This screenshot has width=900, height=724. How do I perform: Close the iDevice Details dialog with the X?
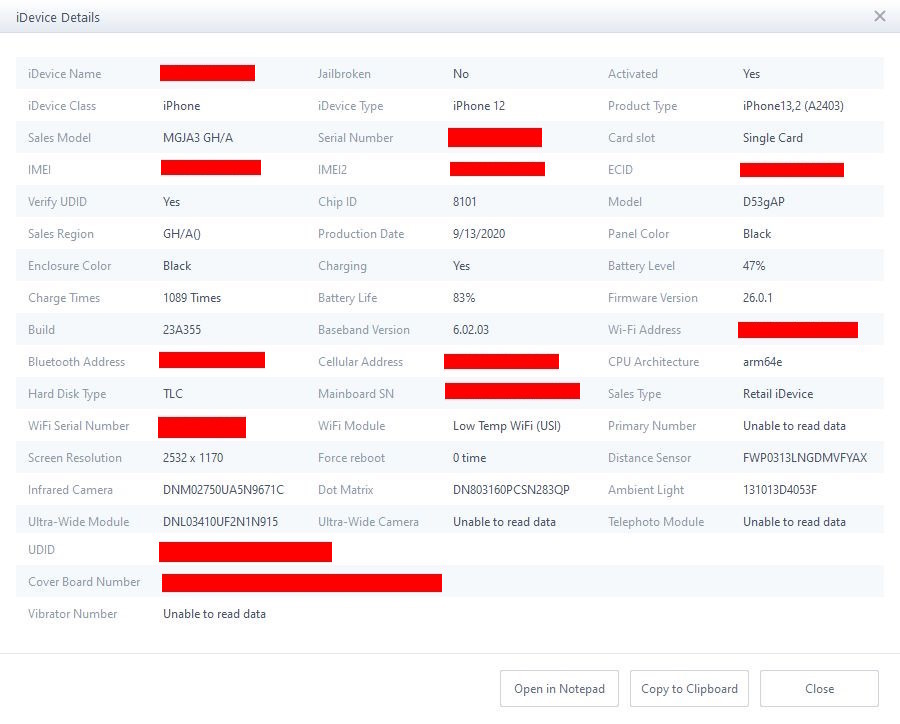pos(879,16)
